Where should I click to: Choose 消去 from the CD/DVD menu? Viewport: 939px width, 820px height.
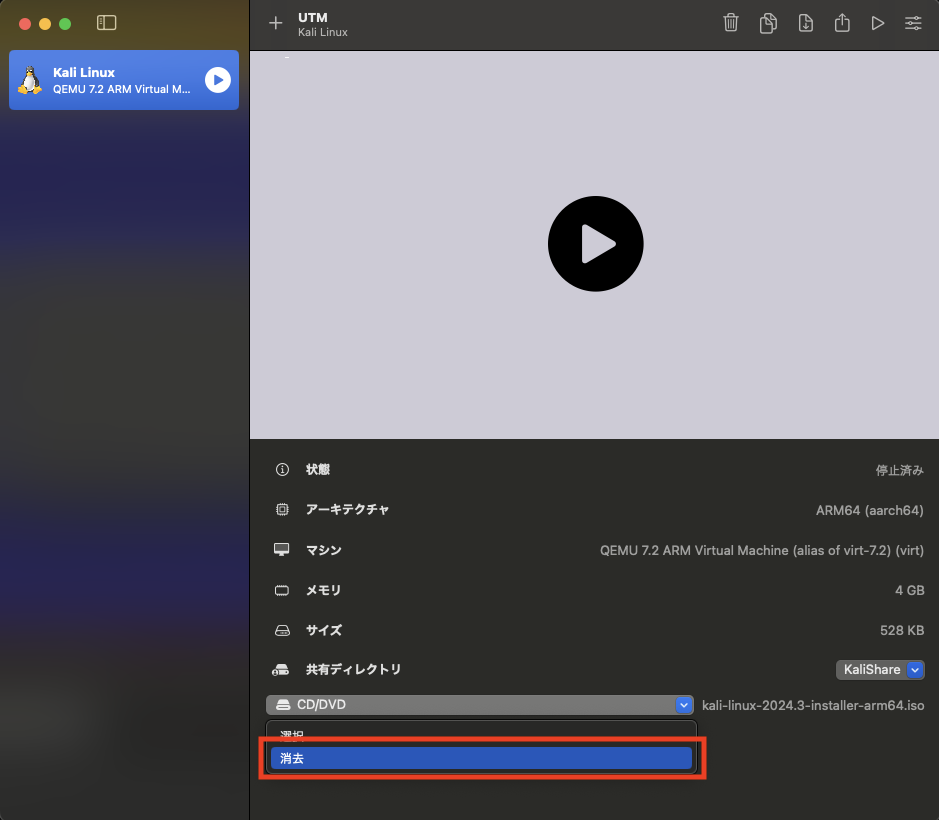click(x=481, y=758)
